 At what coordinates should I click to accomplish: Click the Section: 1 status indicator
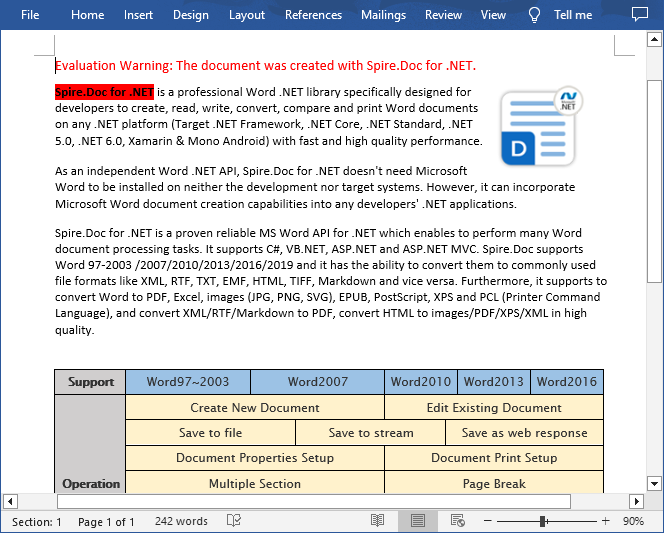37,522
